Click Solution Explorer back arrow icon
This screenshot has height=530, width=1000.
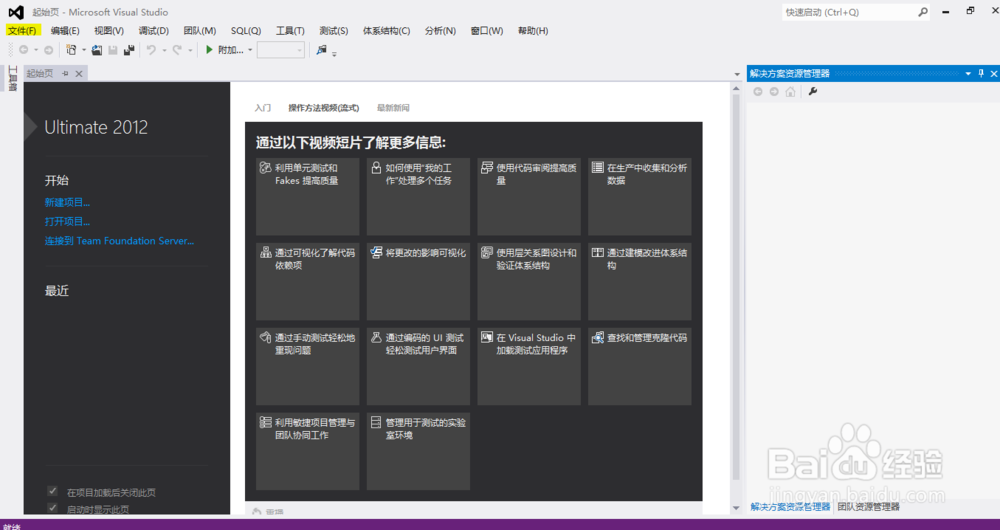[x=758, y=92]
